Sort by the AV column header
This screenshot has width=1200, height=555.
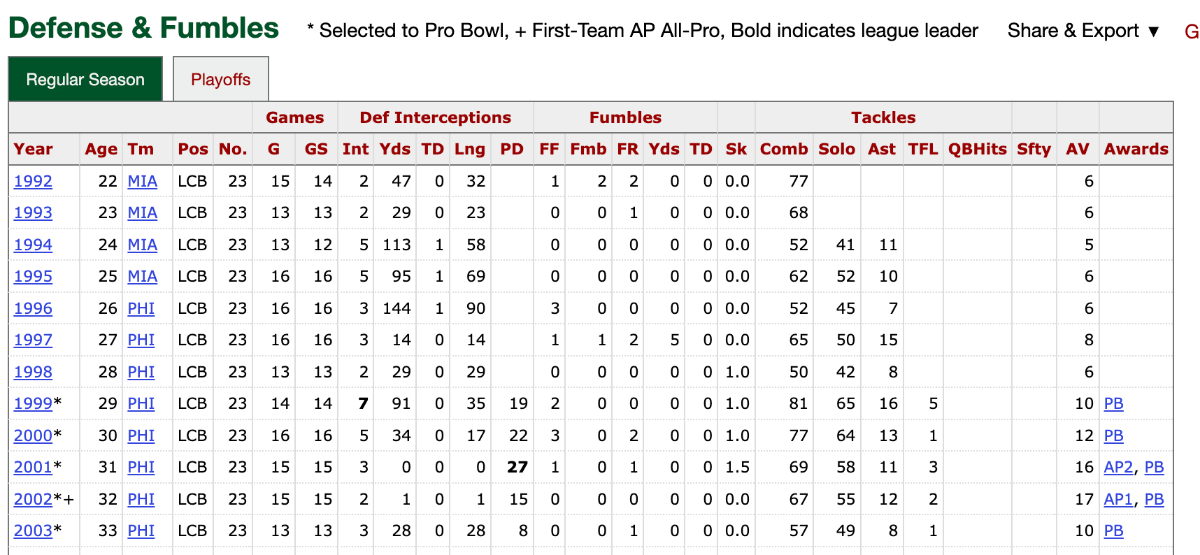click(x=1077, y=149)
